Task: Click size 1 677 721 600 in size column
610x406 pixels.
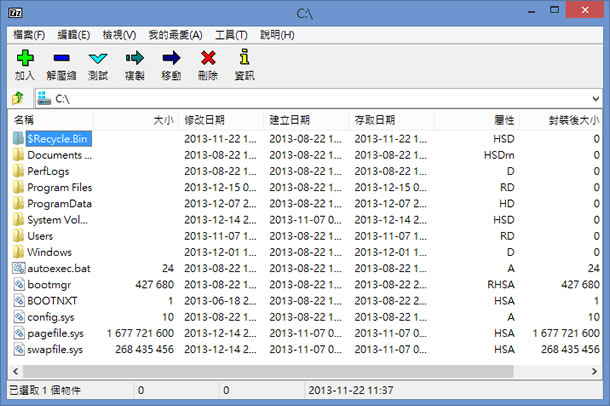Action: pyautogui.click(x=140, y=333)
